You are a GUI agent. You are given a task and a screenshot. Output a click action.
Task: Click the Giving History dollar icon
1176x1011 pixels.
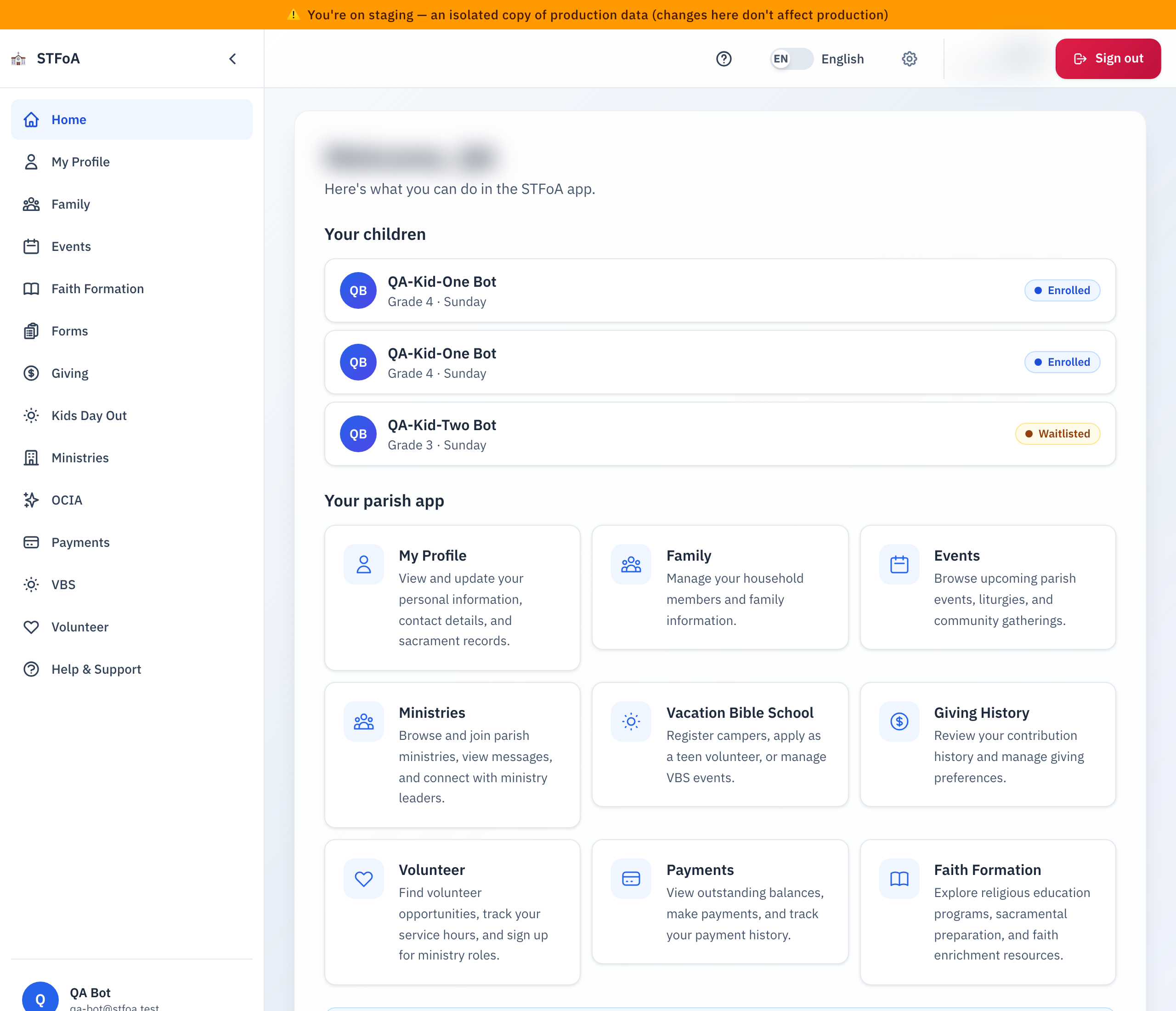click(899, 721)
